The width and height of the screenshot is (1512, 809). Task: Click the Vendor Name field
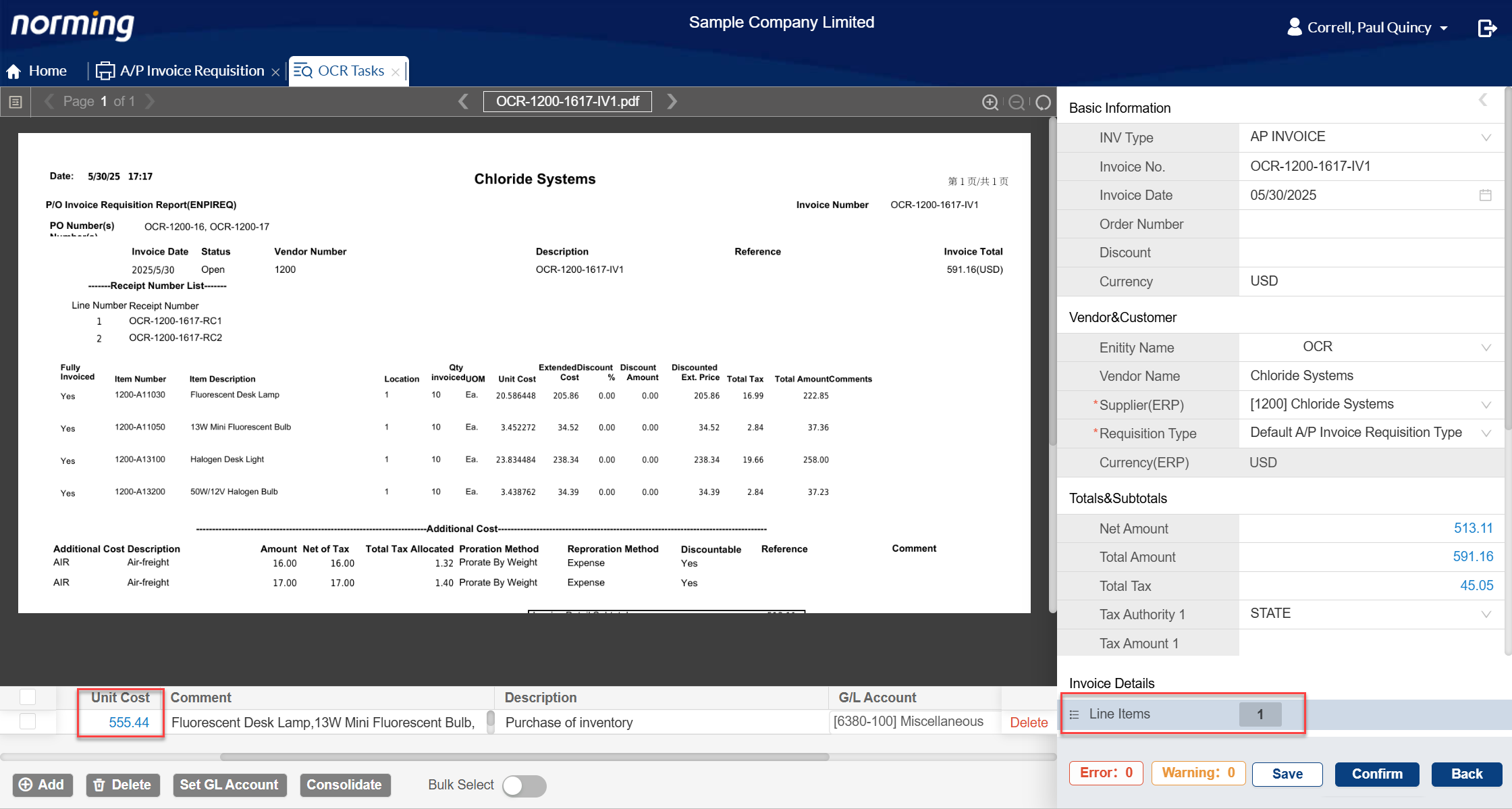(1371, 376)
